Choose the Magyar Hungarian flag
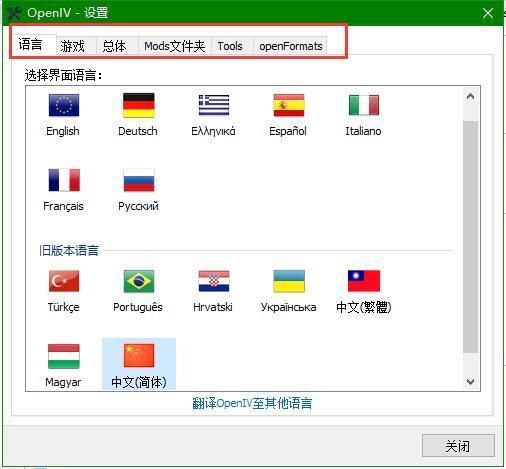Screen dimensions: 506x469 64,356
